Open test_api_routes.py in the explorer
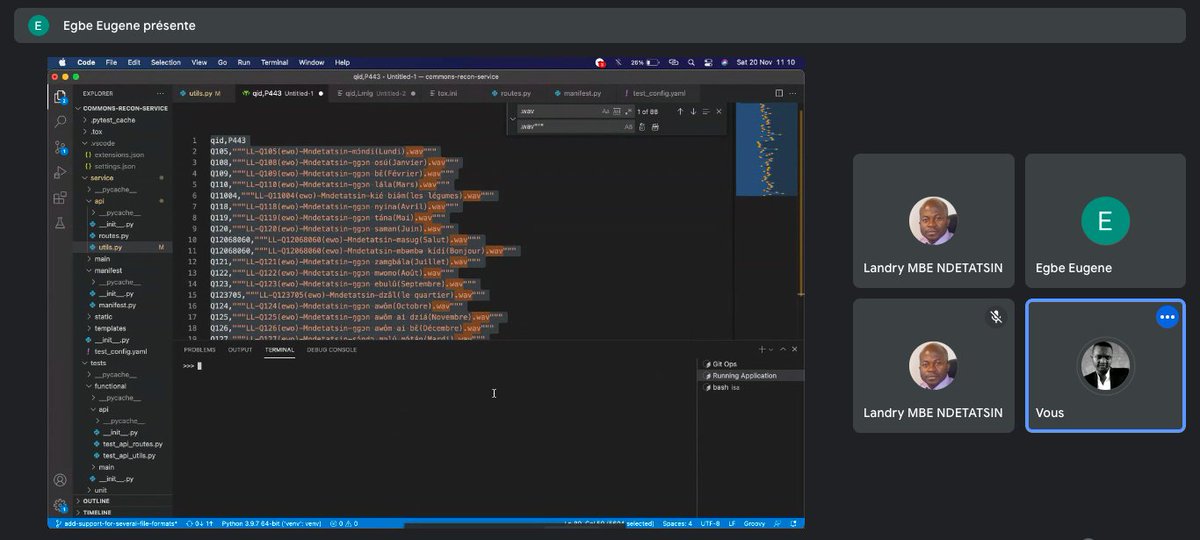Screen dimensions: 1200x540 coord(132,443)
